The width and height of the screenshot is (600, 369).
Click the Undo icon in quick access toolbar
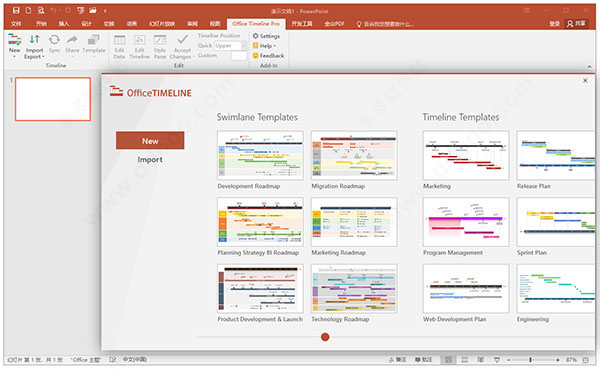[53, 11]
